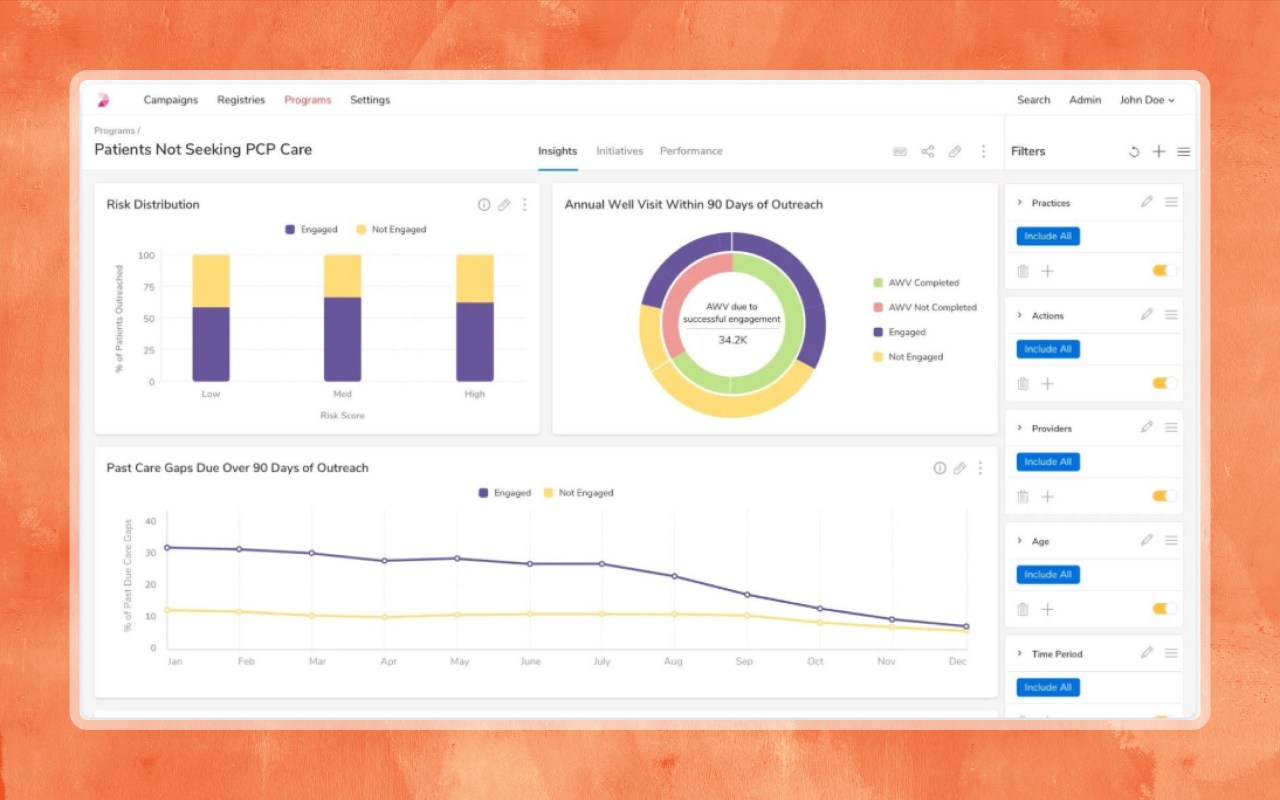Click the Engaged legend swatch in Risk Distribution
The image size is (1280, 800).
pos(290,230)
